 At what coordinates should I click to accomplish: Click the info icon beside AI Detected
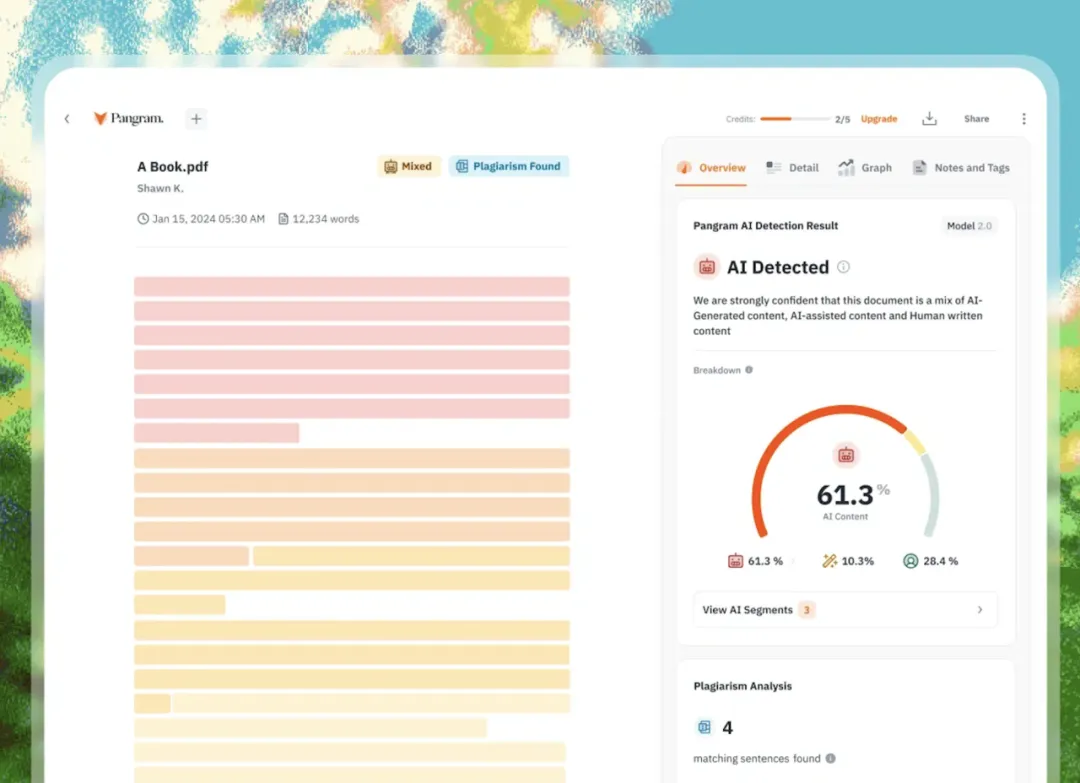click(843, 267)
